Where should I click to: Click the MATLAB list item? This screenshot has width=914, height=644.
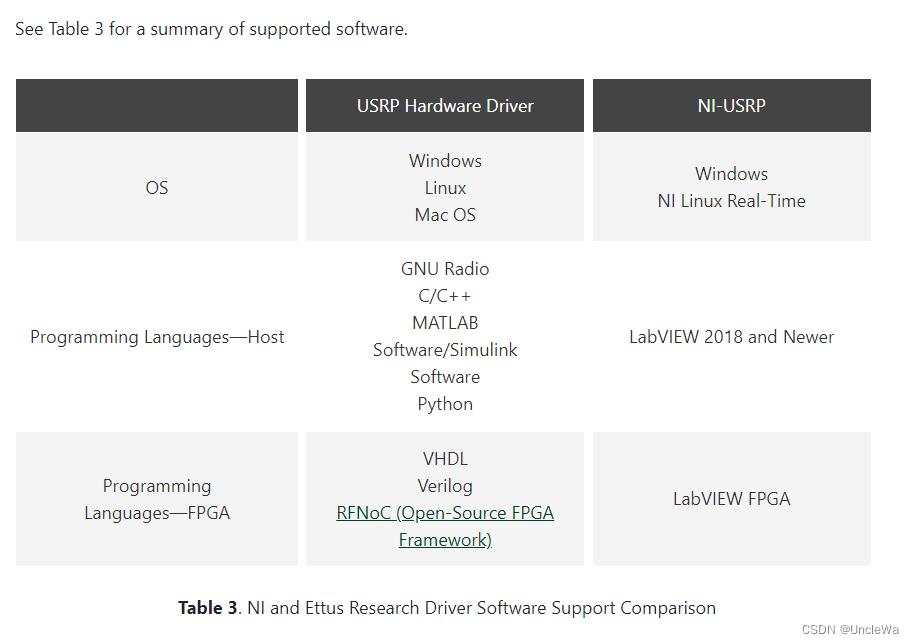(444, 322)
